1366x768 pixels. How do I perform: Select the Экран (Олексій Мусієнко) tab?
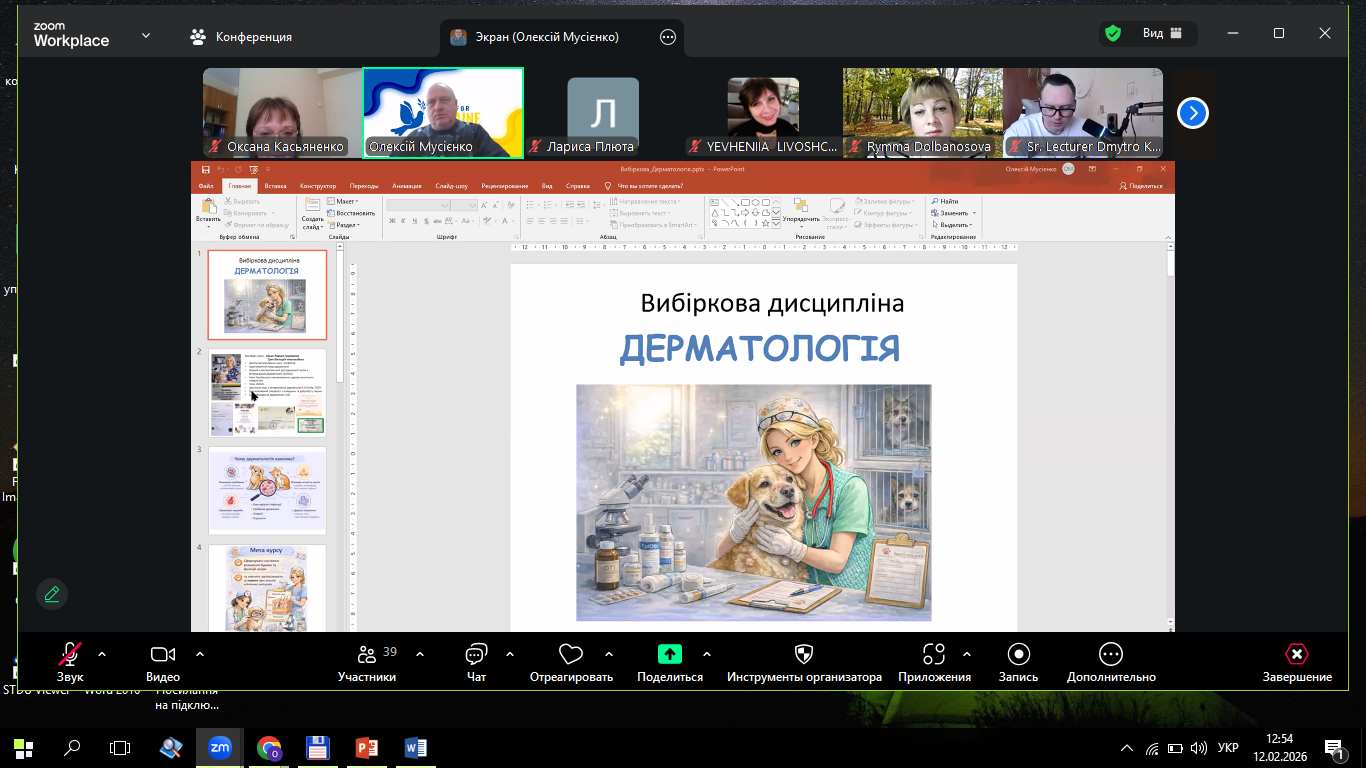546,37
